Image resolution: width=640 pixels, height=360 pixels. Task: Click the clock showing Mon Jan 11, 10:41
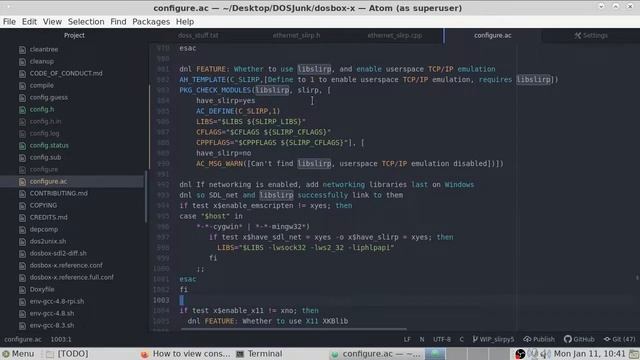[x=589, y=354]
